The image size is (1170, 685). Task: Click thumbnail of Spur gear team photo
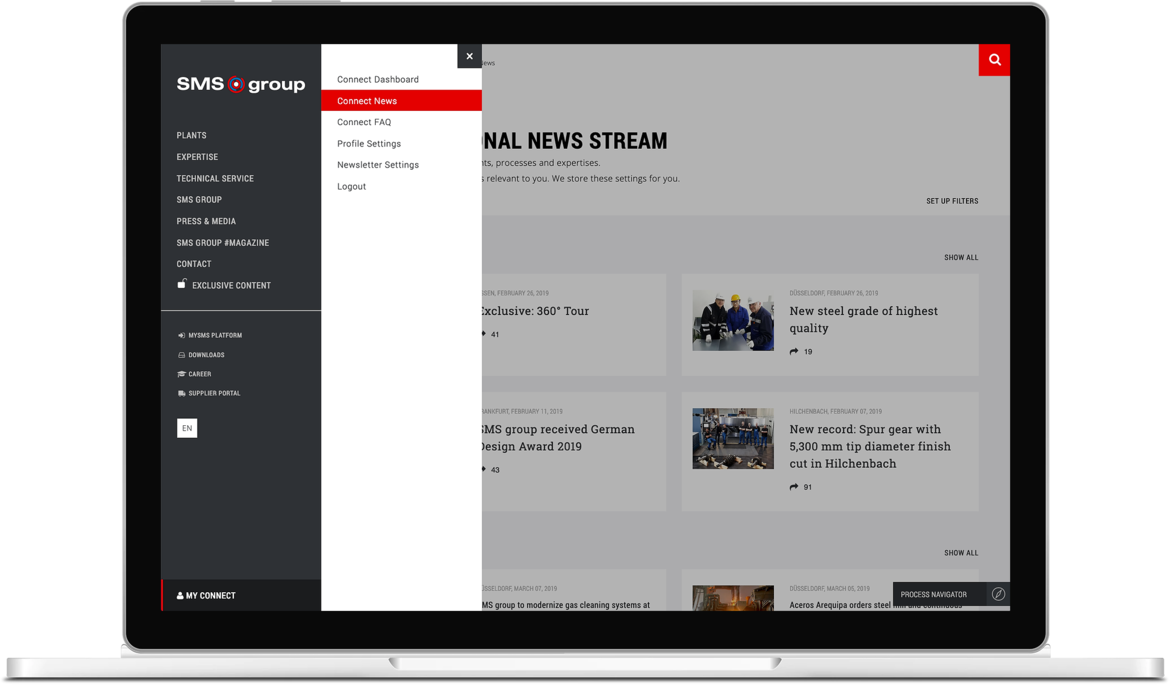pyautogui.click(x=733, y=439)
